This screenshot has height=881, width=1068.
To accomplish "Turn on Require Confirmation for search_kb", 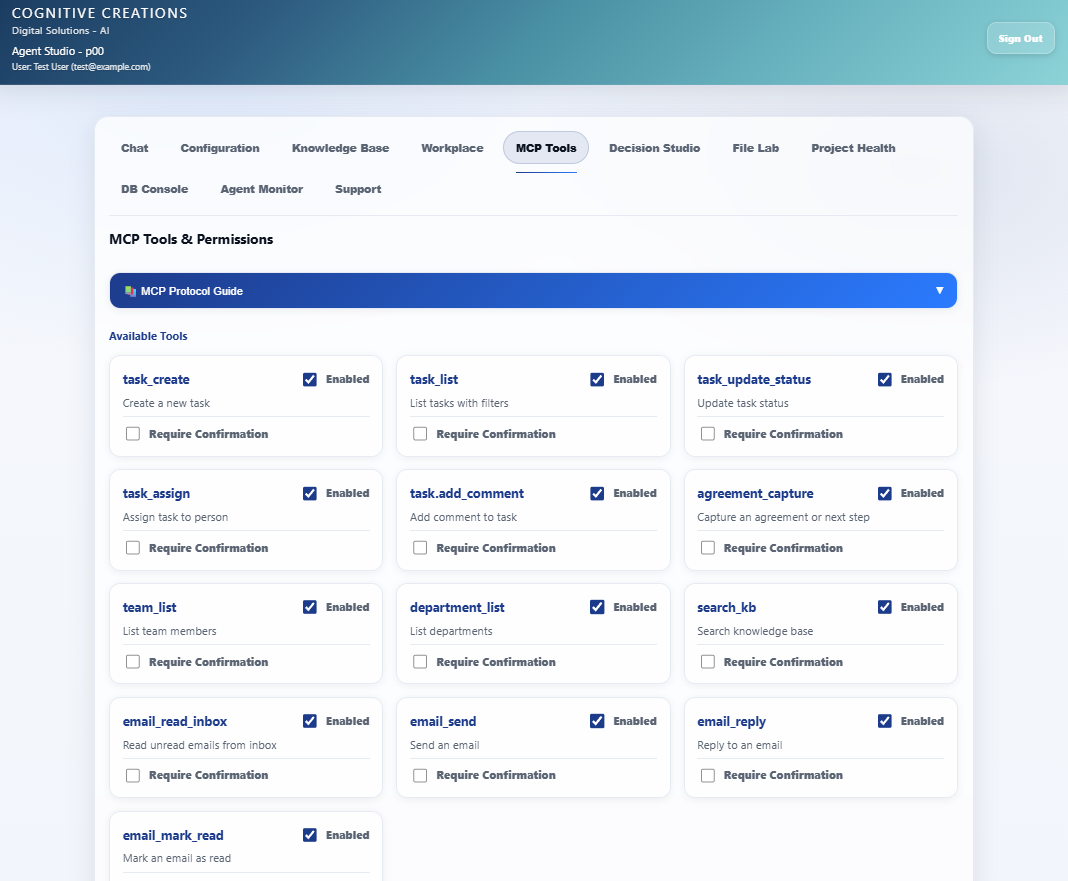I will 707,661.
